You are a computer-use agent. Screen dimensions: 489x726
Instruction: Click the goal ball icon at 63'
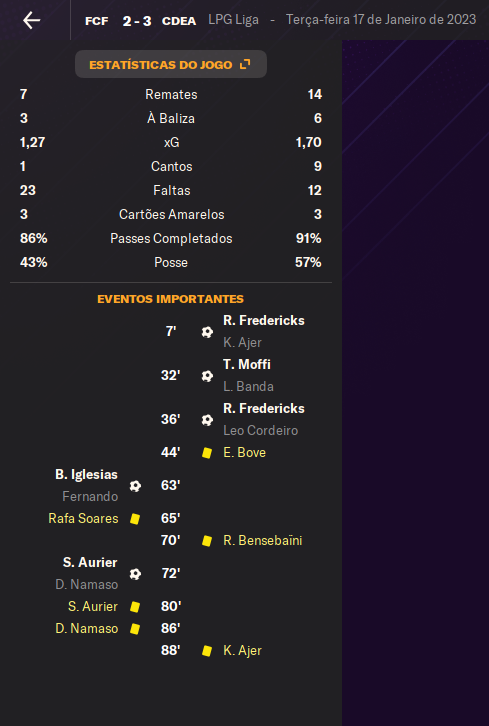(x=135, y=486)
